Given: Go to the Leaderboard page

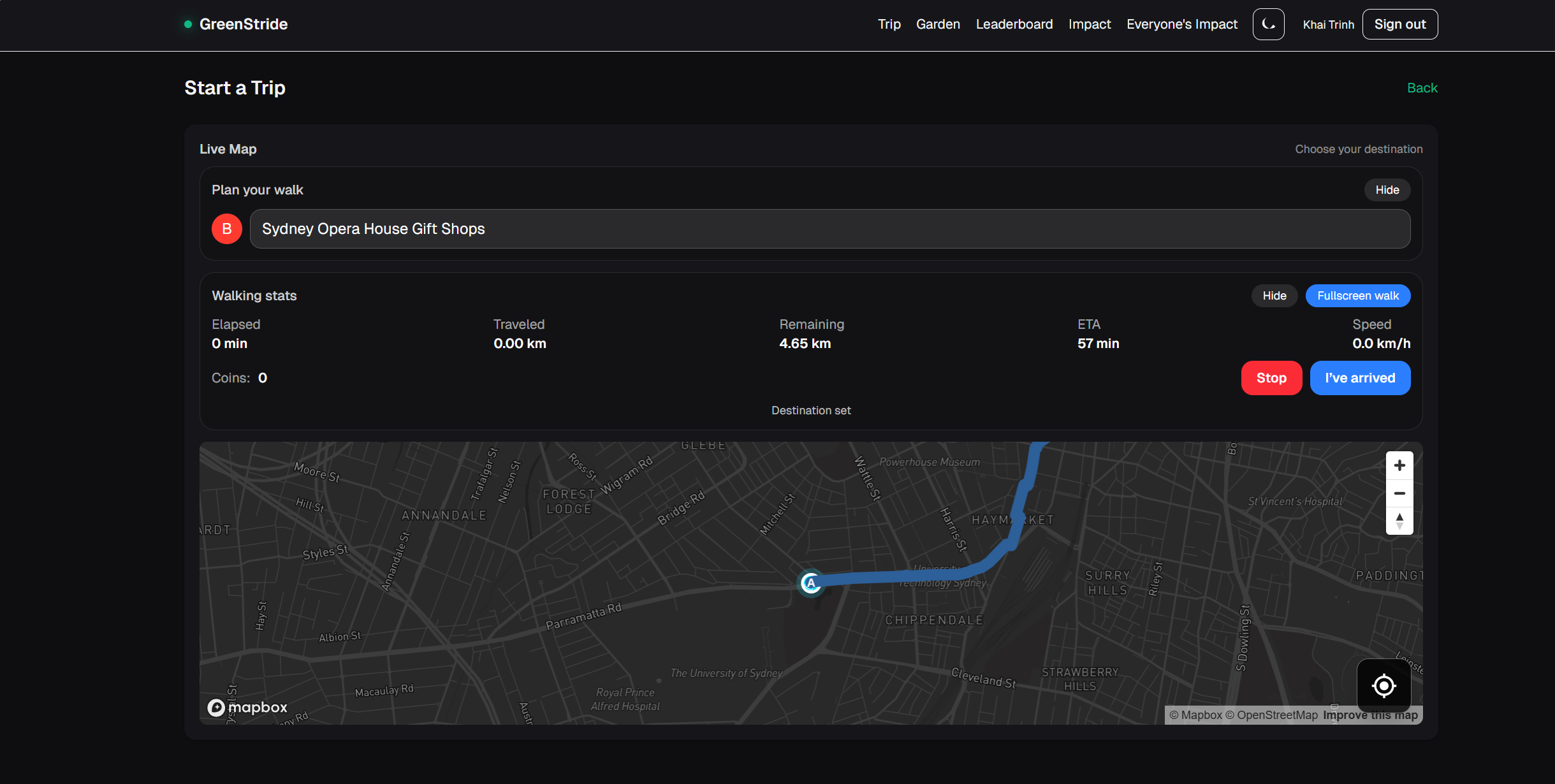Looking at the screenshot, I should pyautogui.click(x=1014, y=24).
